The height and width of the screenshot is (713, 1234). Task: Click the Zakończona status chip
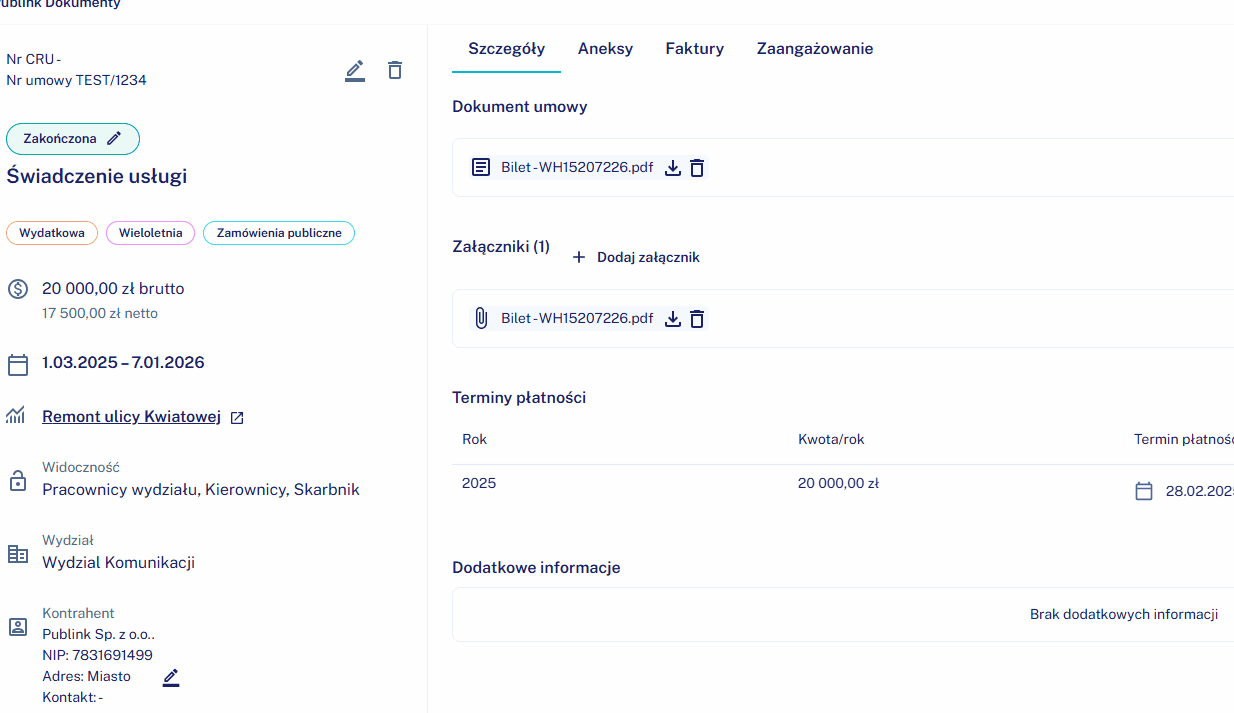coord(61,139)
